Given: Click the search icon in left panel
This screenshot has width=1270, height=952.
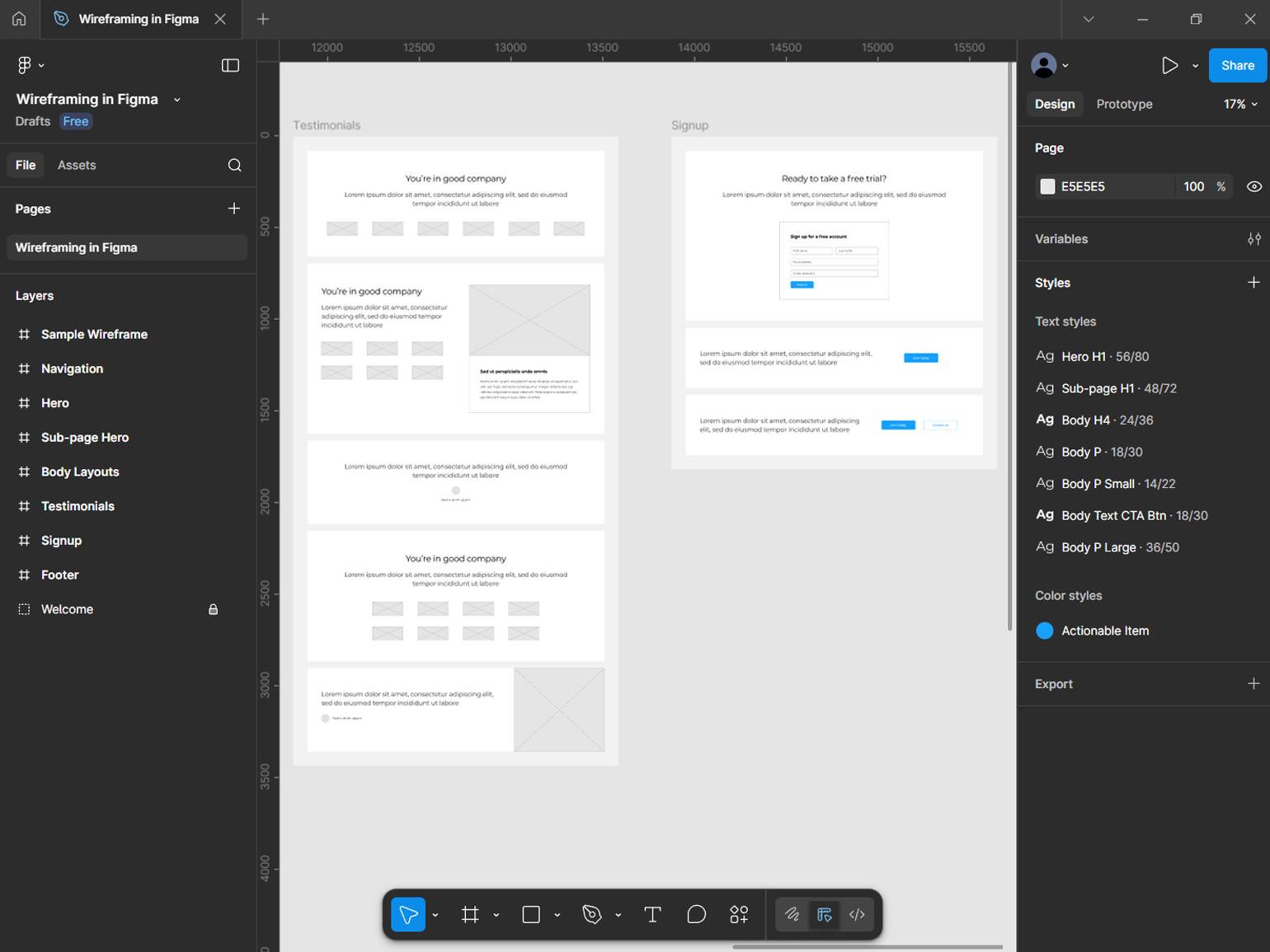Looking at the screenshot, I should (234, 165).
